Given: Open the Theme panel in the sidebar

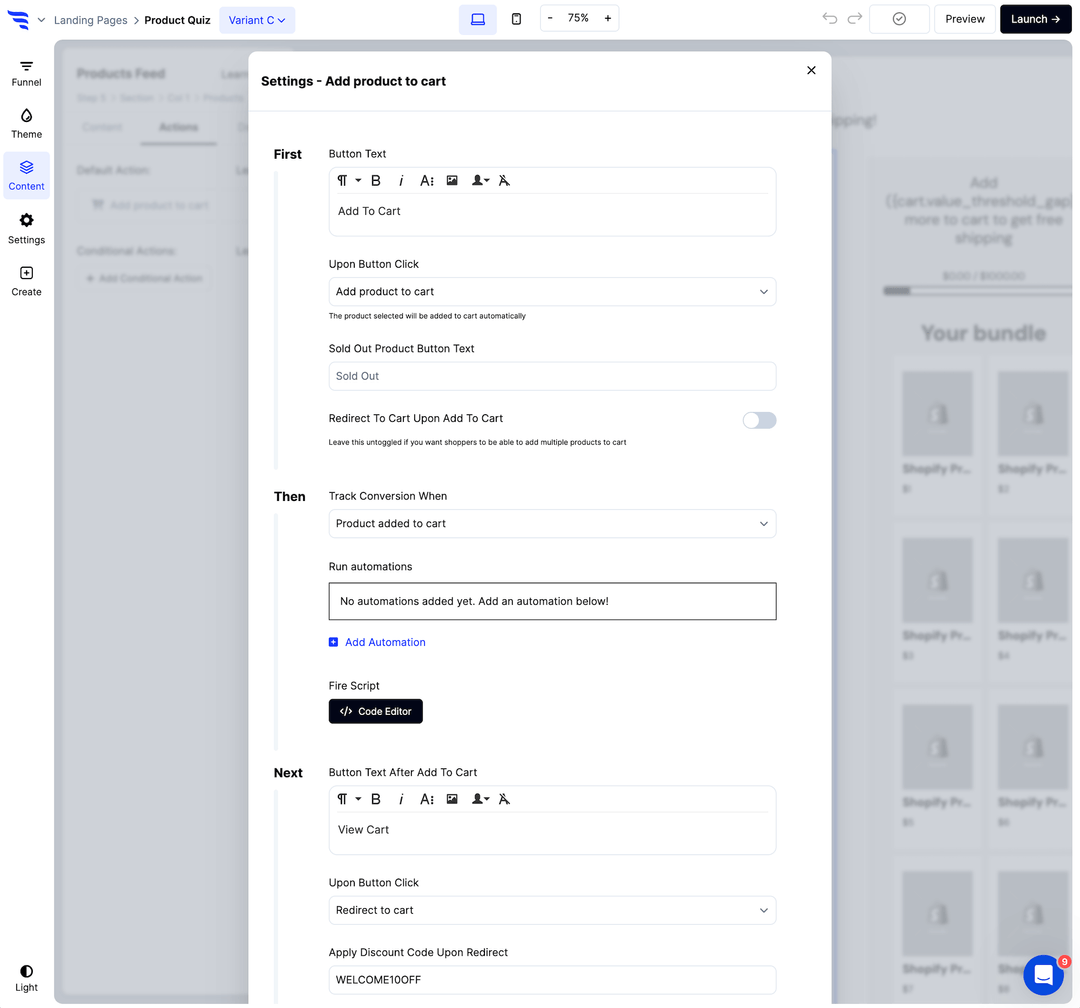Looking at the screenshot, I should [26, 121].
